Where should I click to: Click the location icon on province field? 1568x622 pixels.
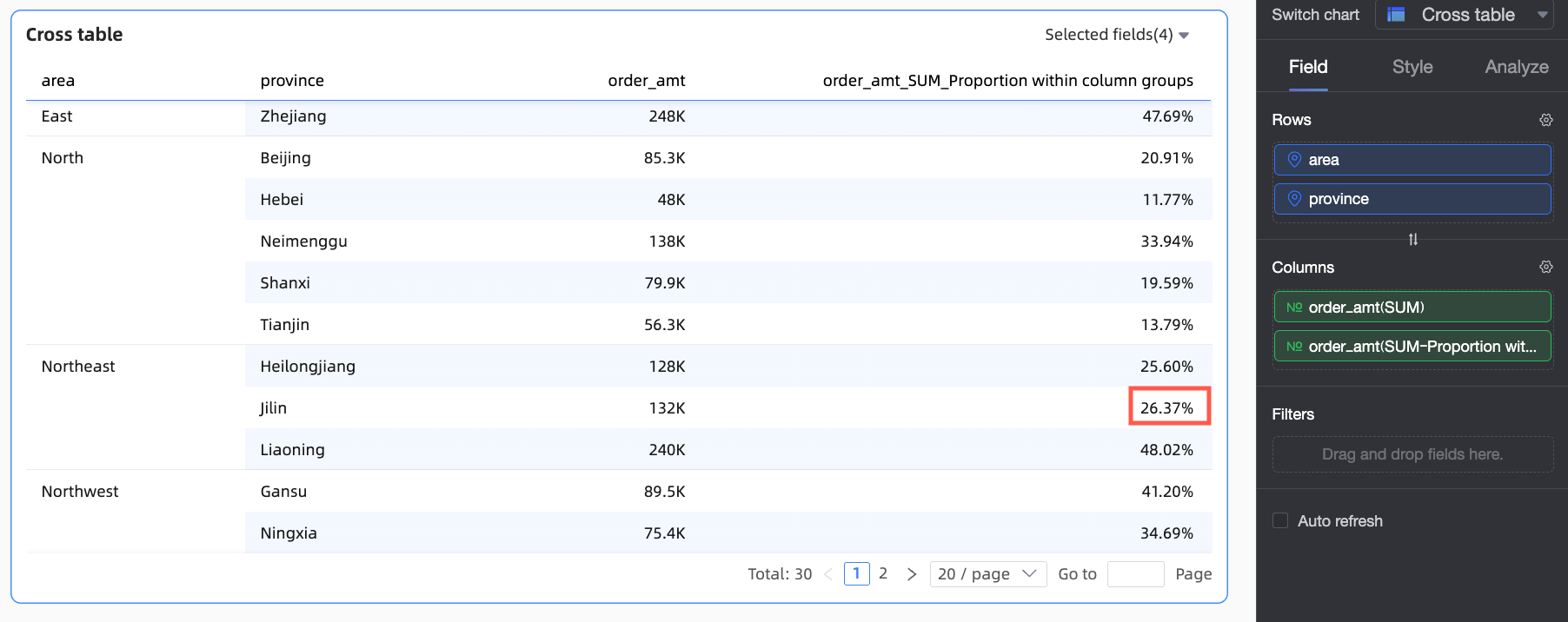[x=1294, y=199]
